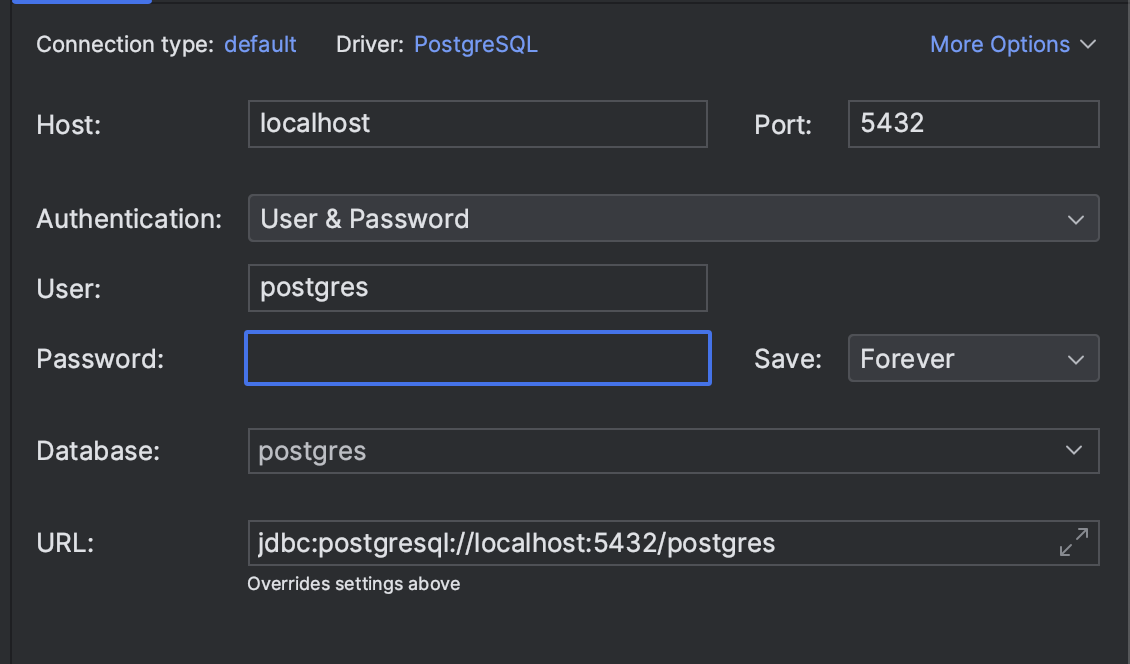
Task: Open the More Options menu
Action: [1013, 45]
